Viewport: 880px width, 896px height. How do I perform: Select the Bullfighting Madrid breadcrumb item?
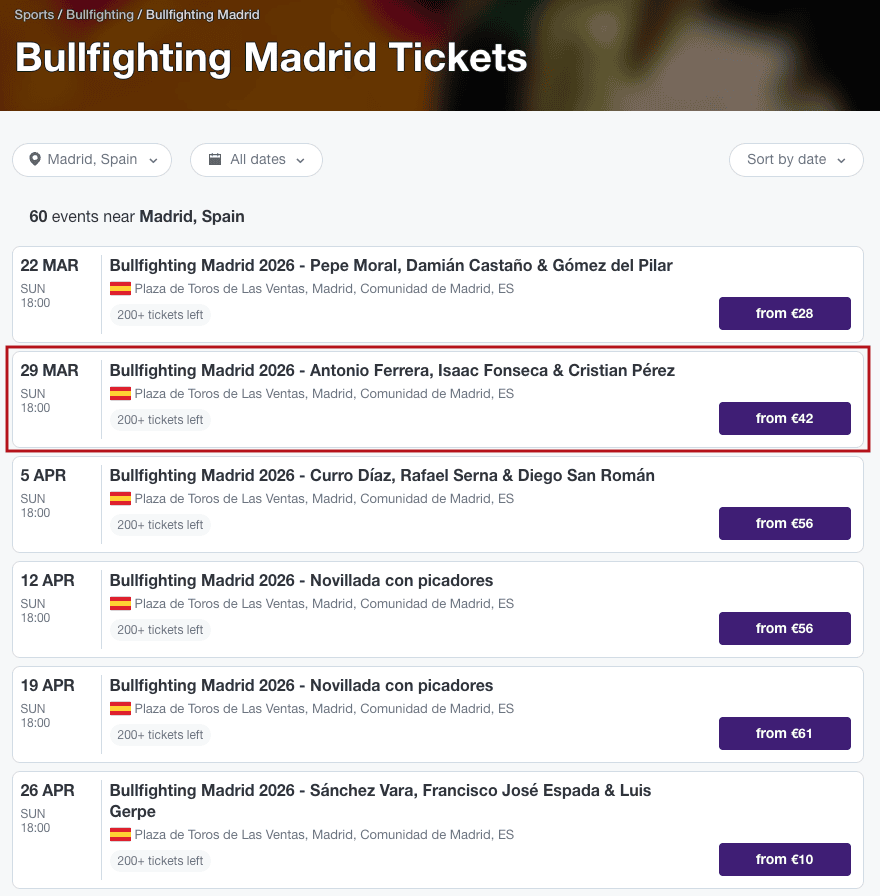(202, 15)
